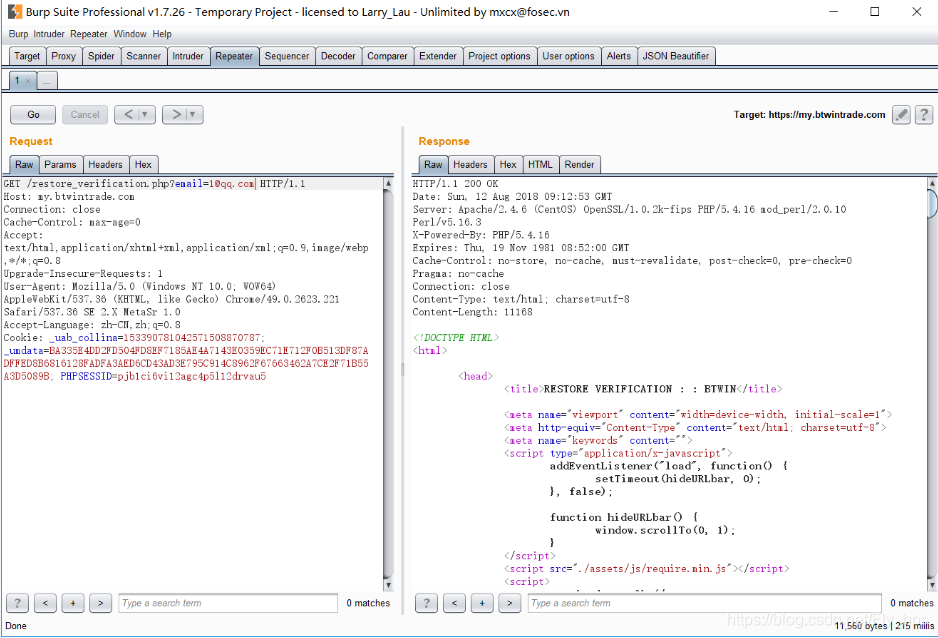Select Request Params tab

pos(60,164)
